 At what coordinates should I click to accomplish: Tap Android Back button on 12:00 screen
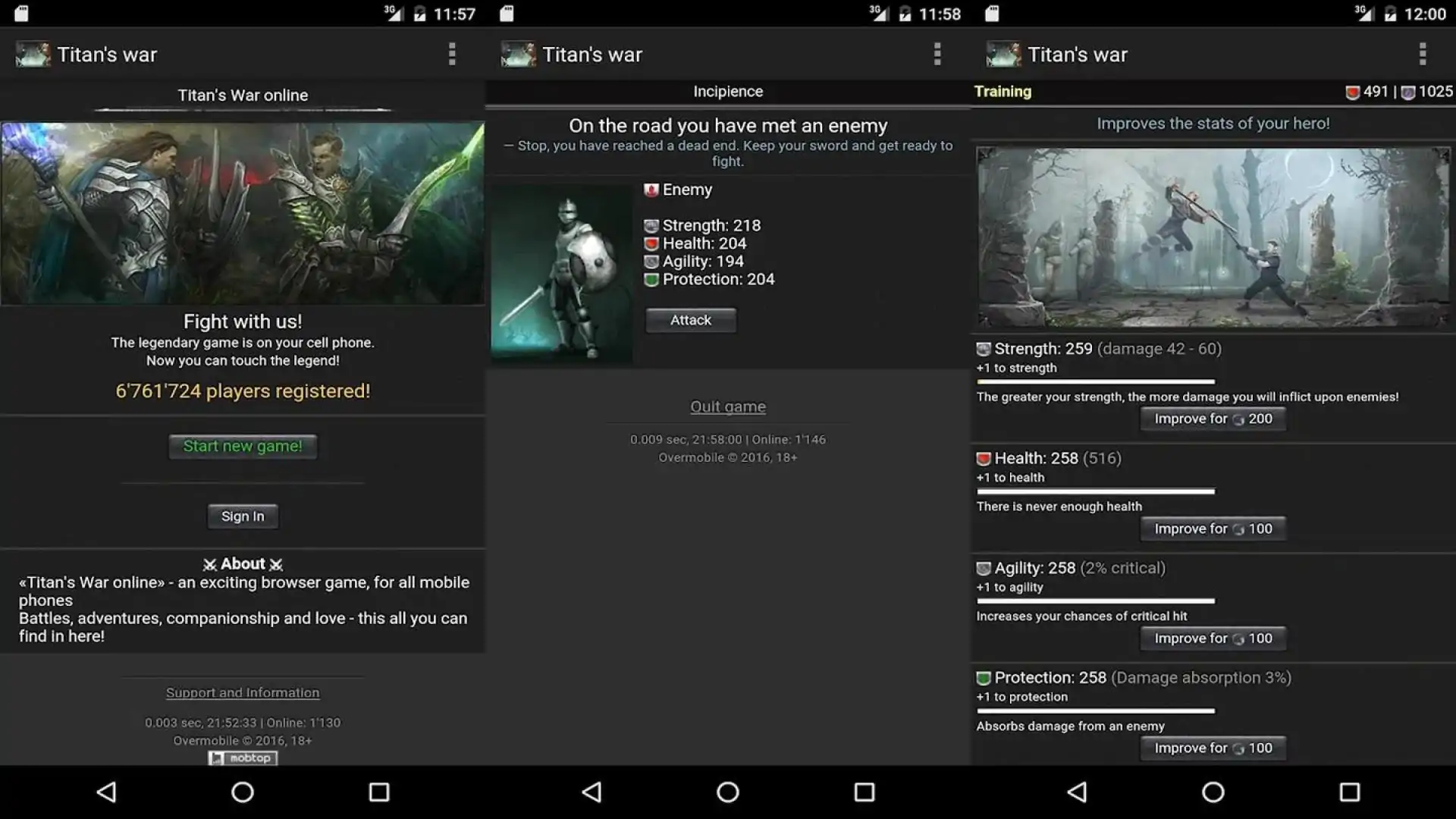coord(1077,792)
